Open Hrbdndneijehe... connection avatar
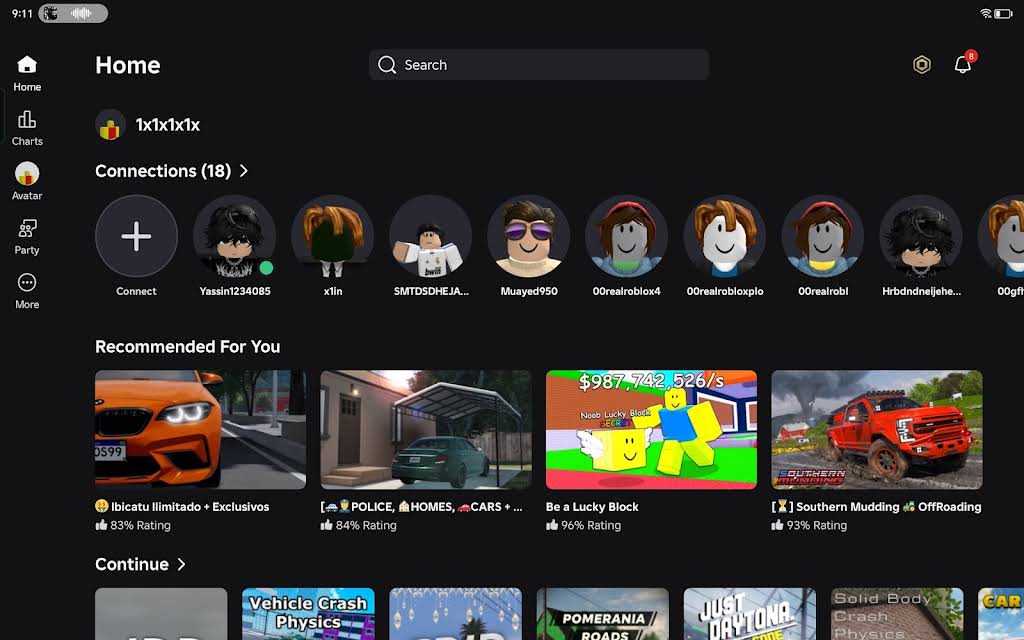1024x640 pixels. coord(921,236)
